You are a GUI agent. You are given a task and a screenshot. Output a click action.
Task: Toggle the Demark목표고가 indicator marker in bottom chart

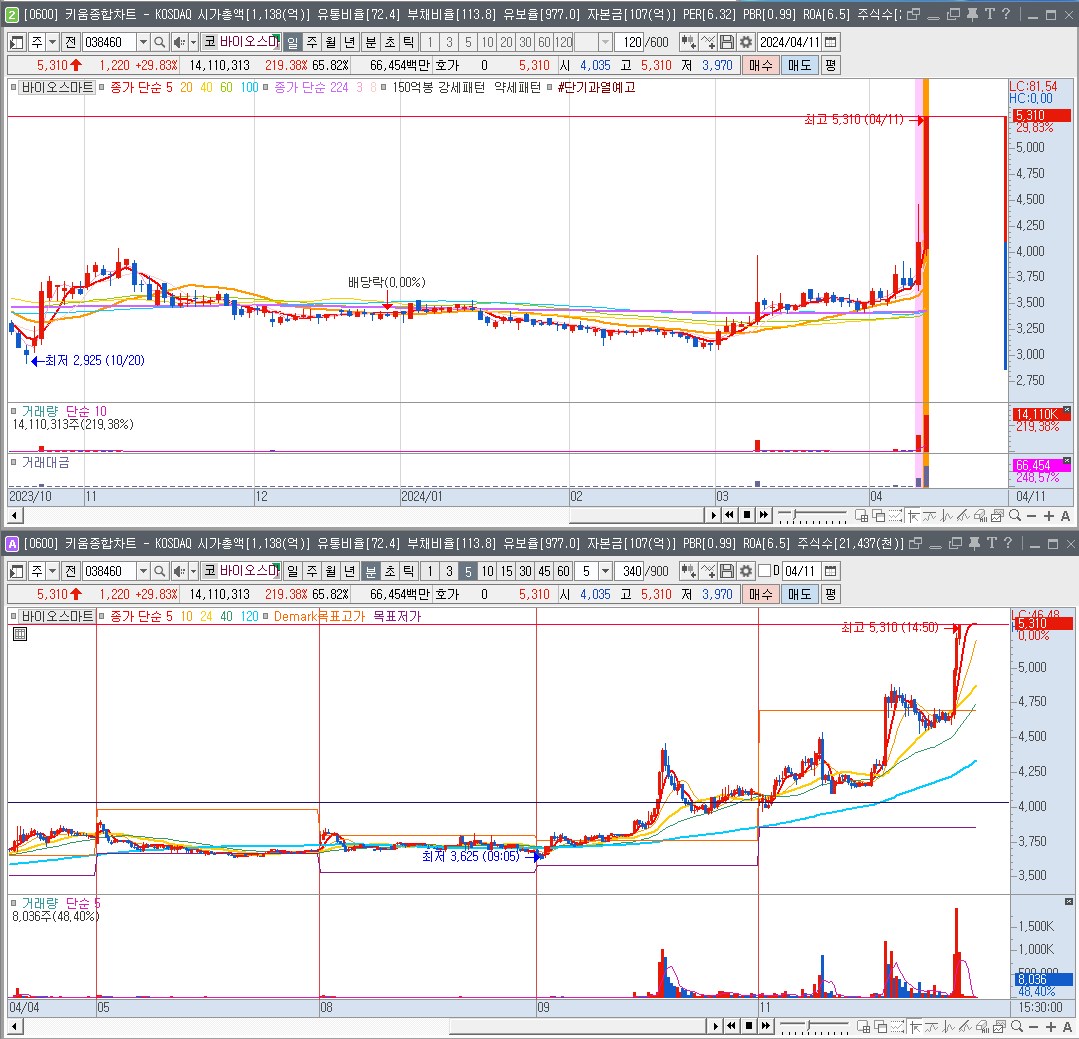266,617
